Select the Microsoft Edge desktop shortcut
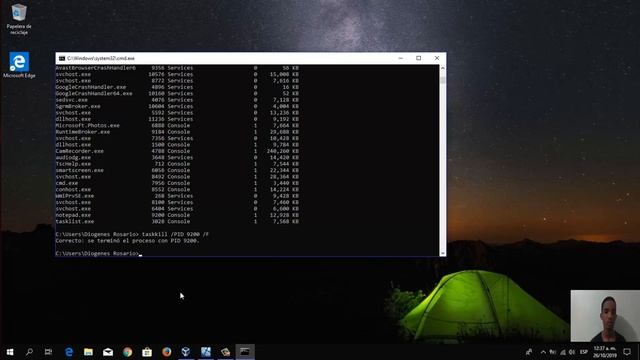This screenshot has width=640, height=360. pyautogui.click(x=19, y=65)
